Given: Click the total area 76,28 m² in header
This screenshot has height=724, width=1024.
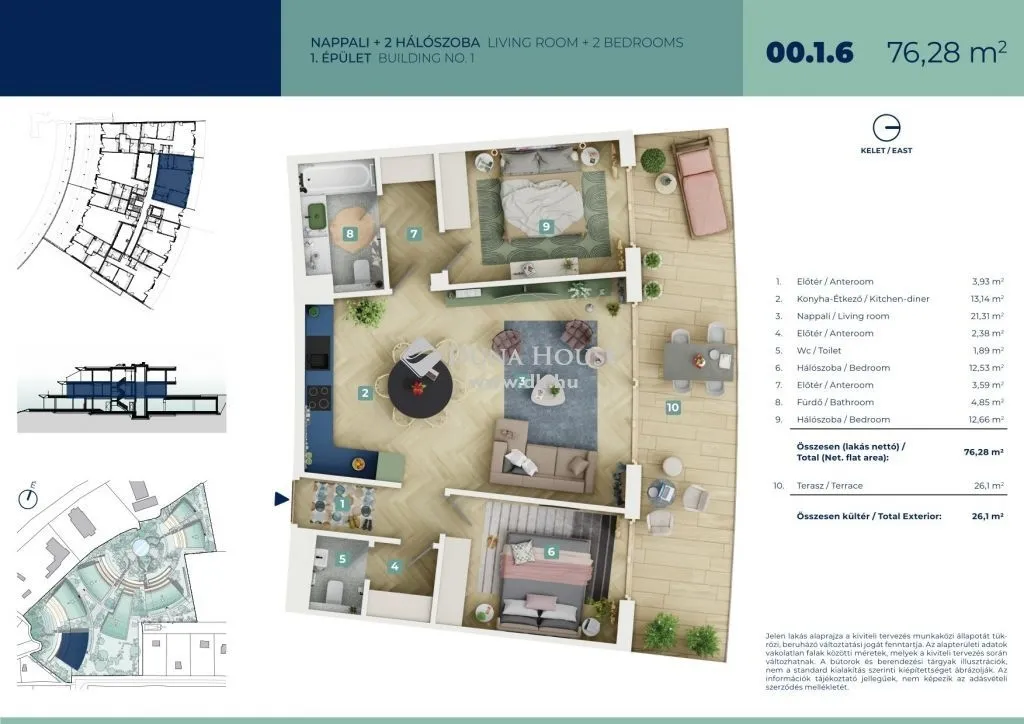Looking at the screenshot, I should [946, 52].
